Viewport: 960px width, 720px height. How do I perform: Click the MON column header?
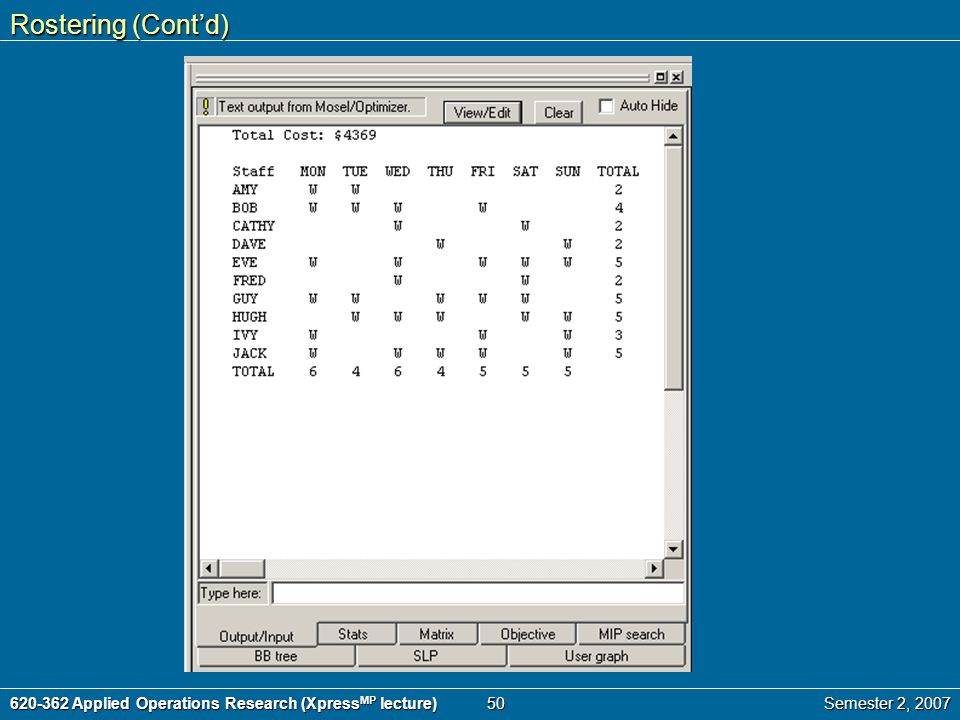313,171
